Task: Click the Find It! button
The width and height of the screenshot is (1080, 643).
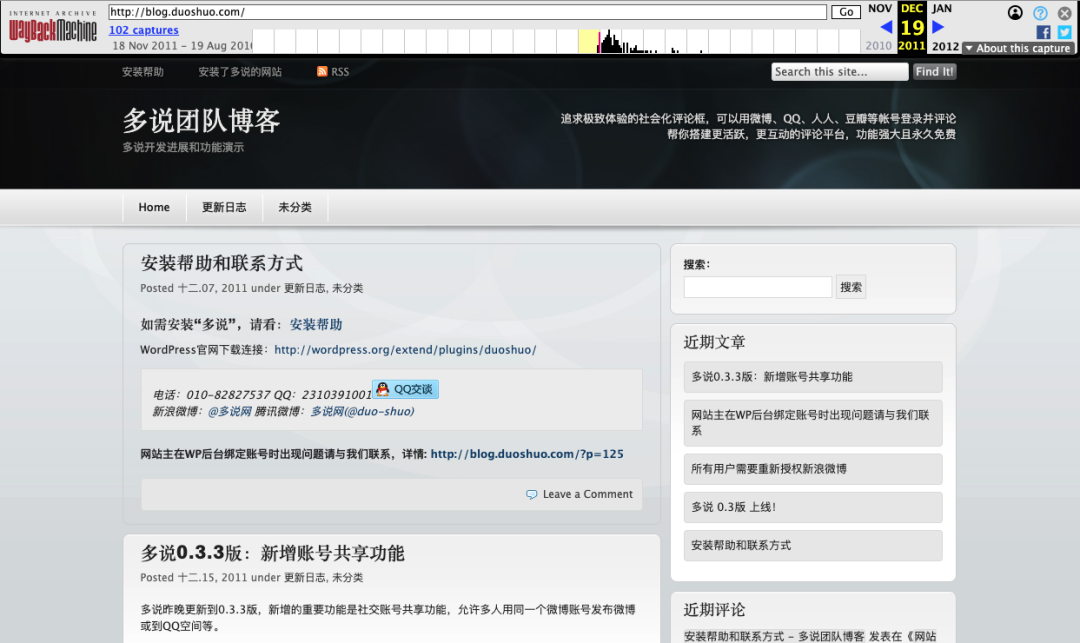Action: pos(934,72)
